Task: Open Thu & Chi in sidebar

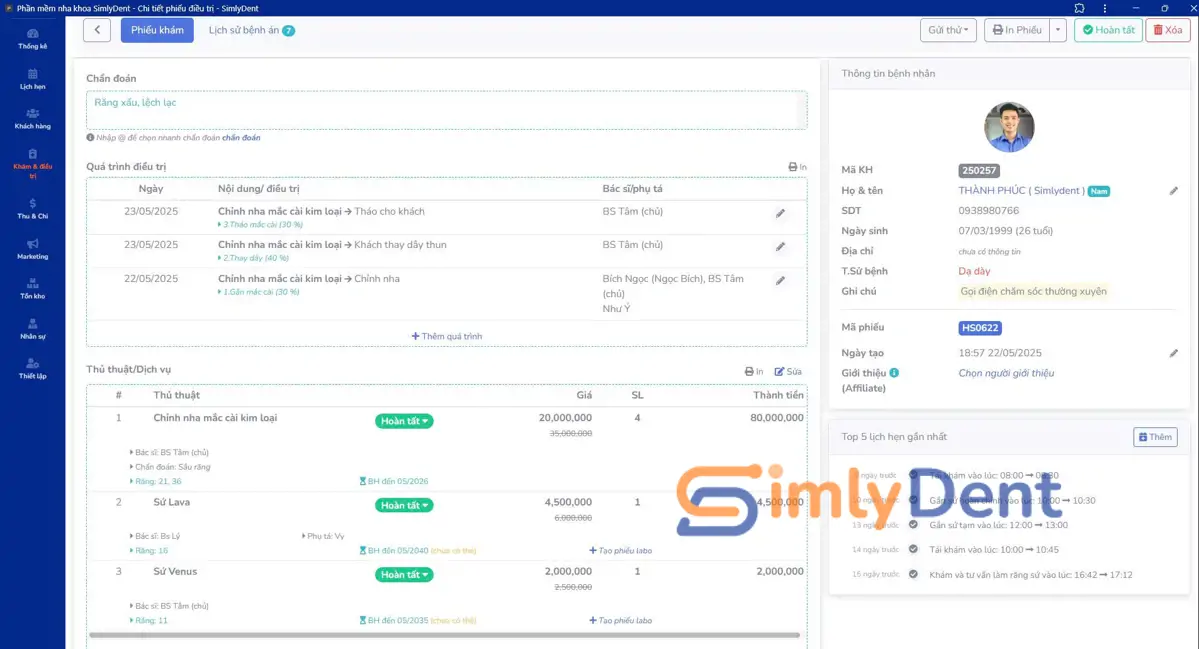Action: point(32,209)
